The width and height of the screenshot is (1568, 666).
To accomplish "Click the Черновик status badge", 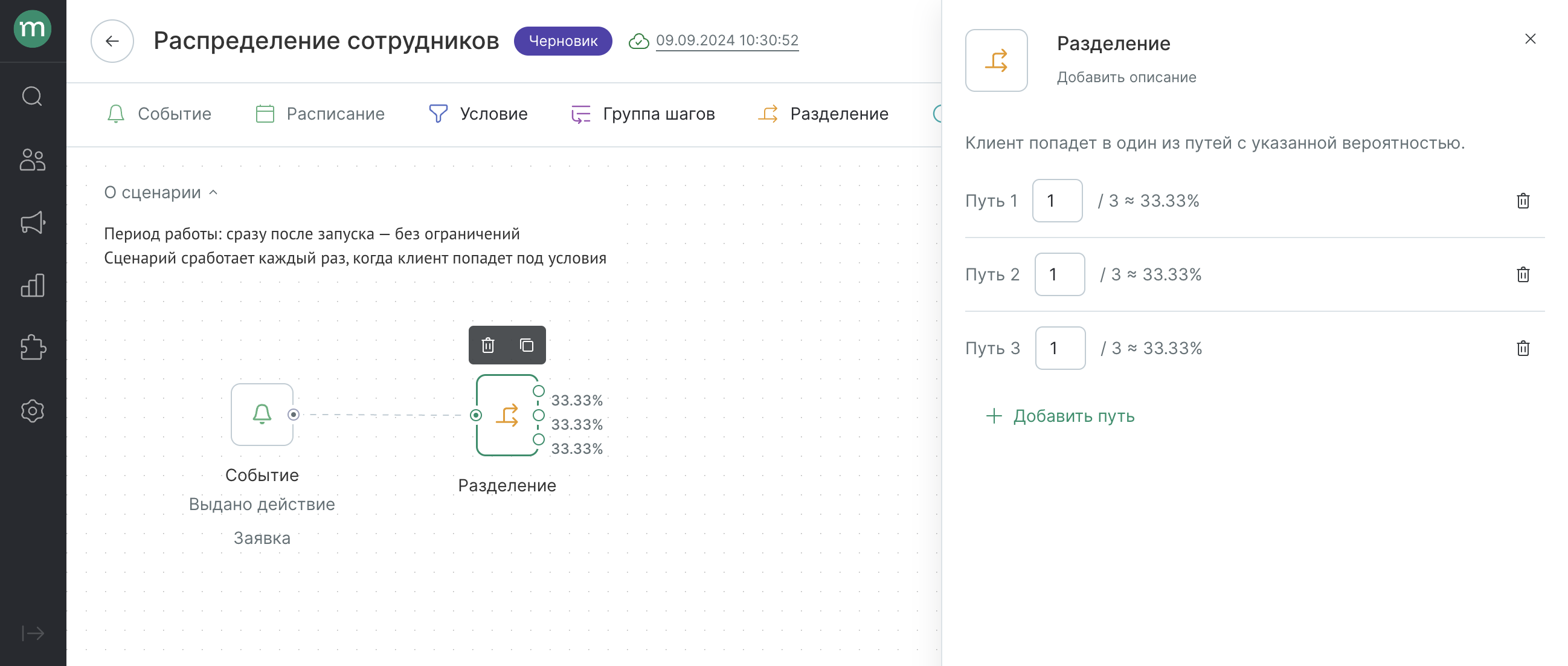I will pos(562,40).
